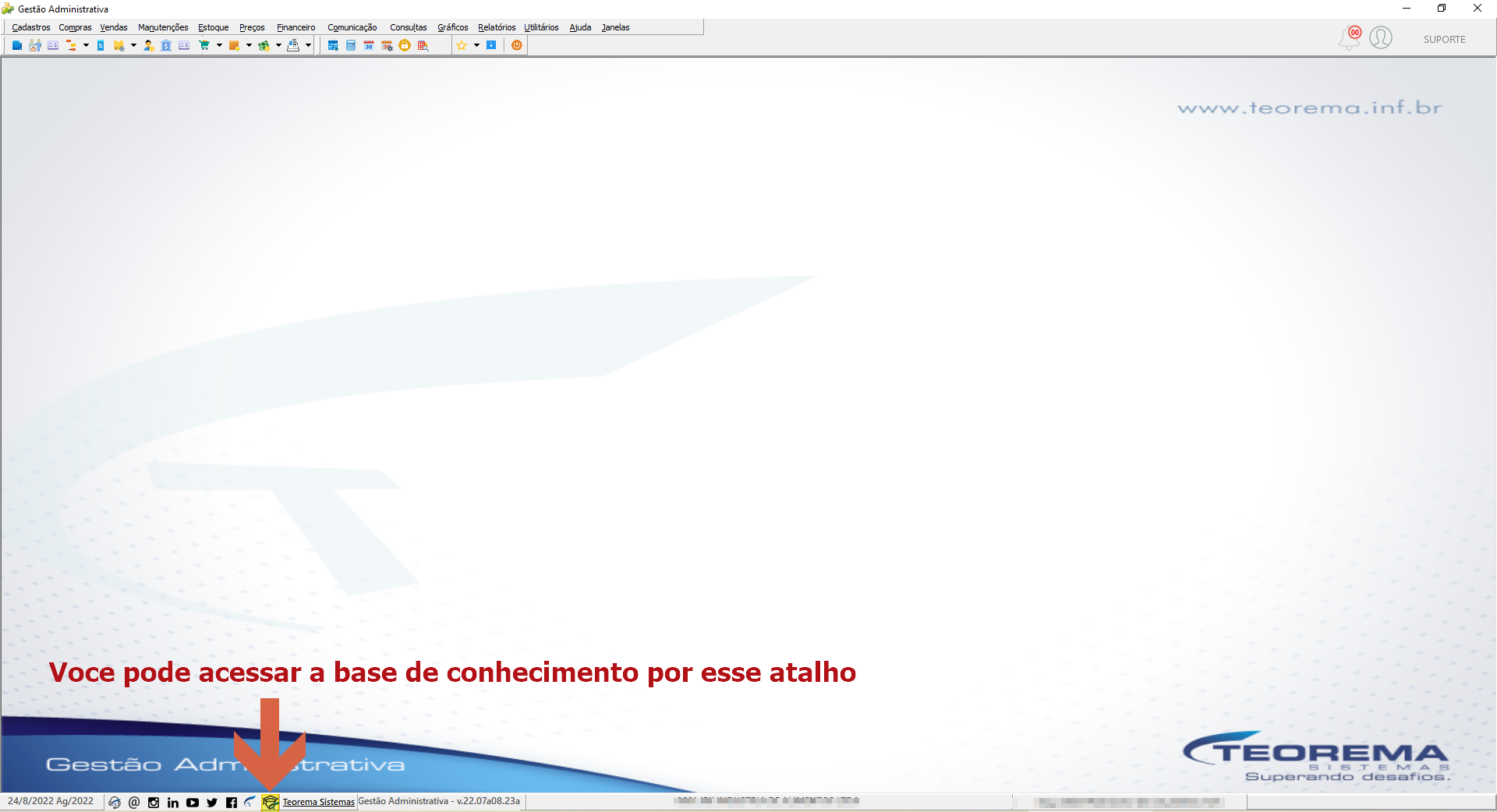Click the blue S document icon

coord(101,46)
